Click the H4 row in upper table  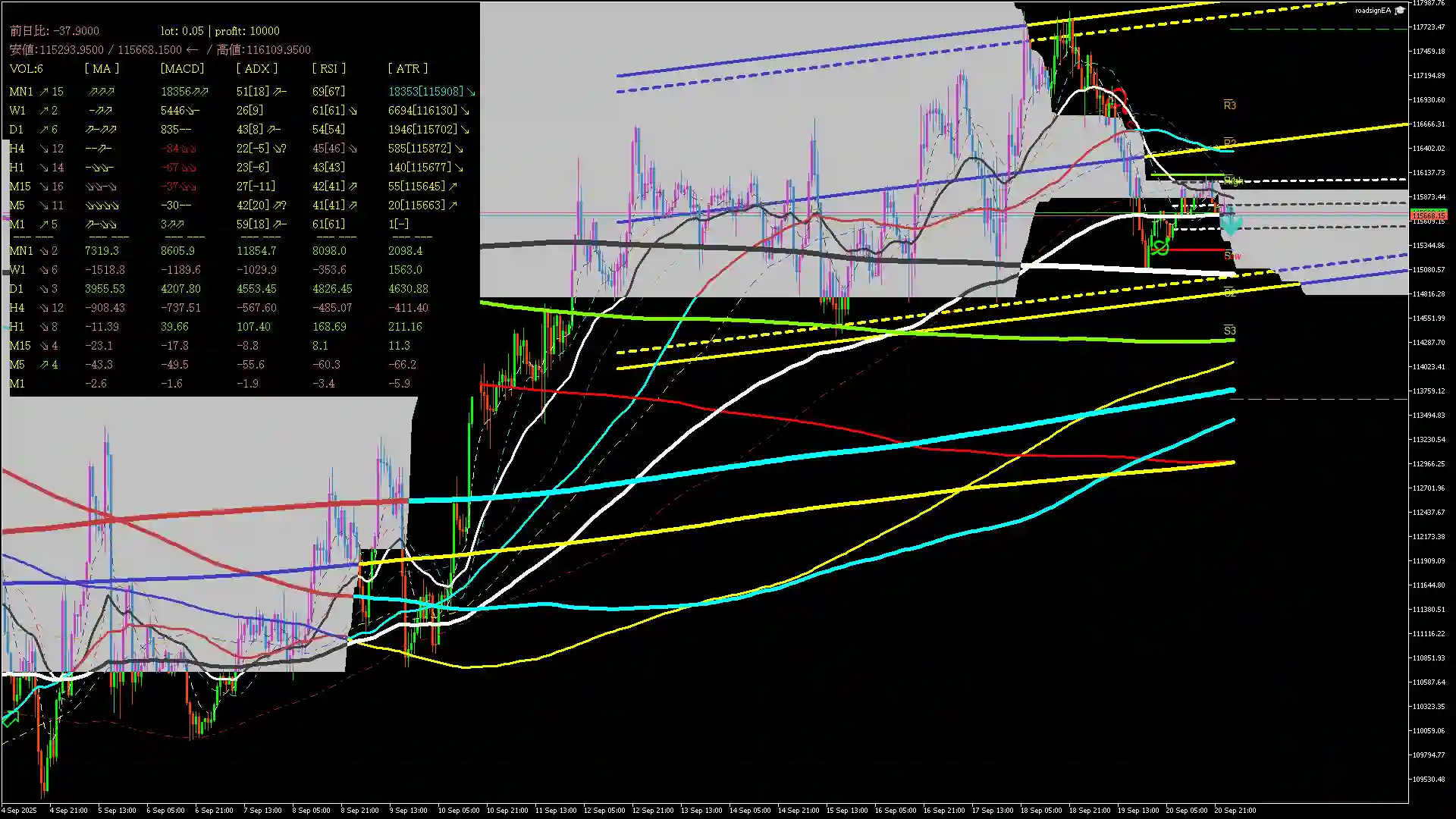pos(17,149)
